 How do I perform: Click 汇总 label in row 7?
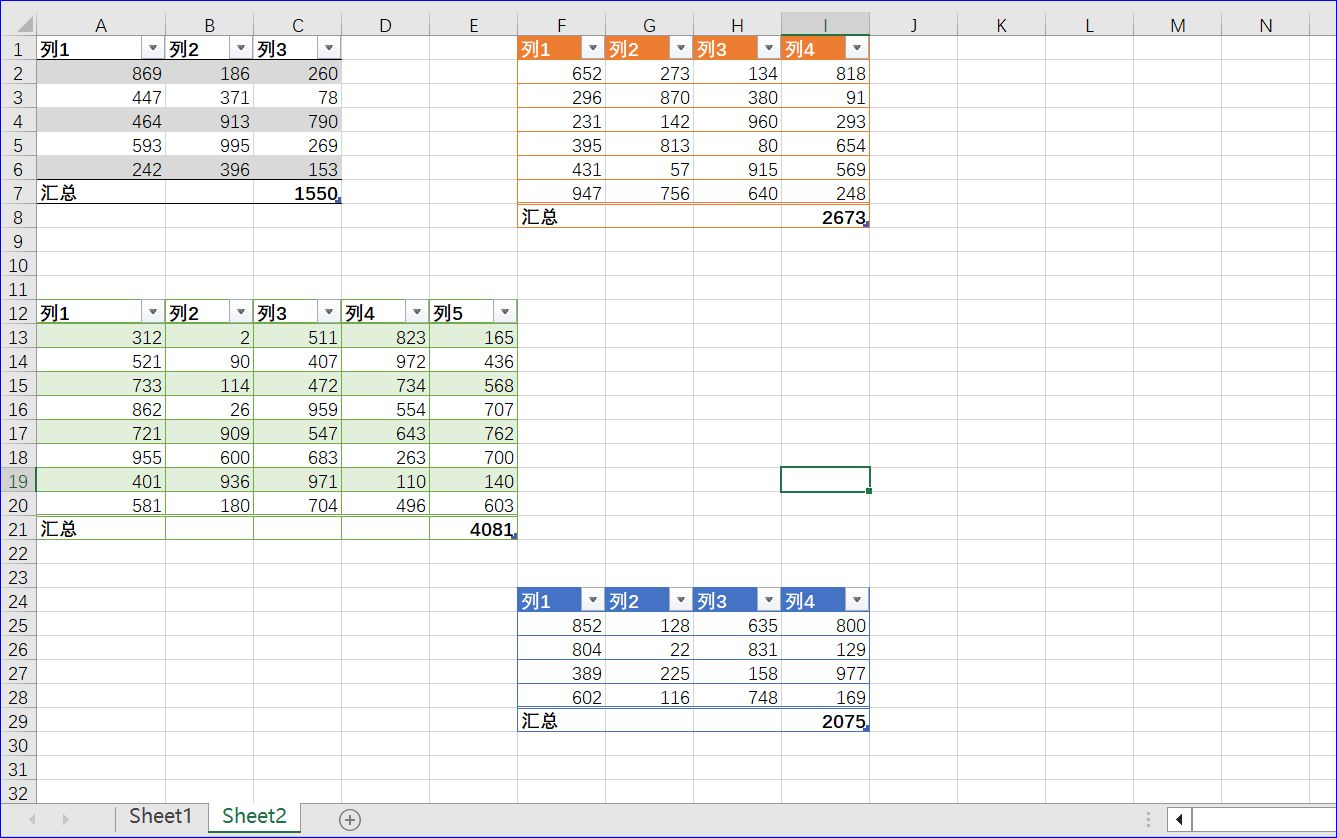point(59,193)
